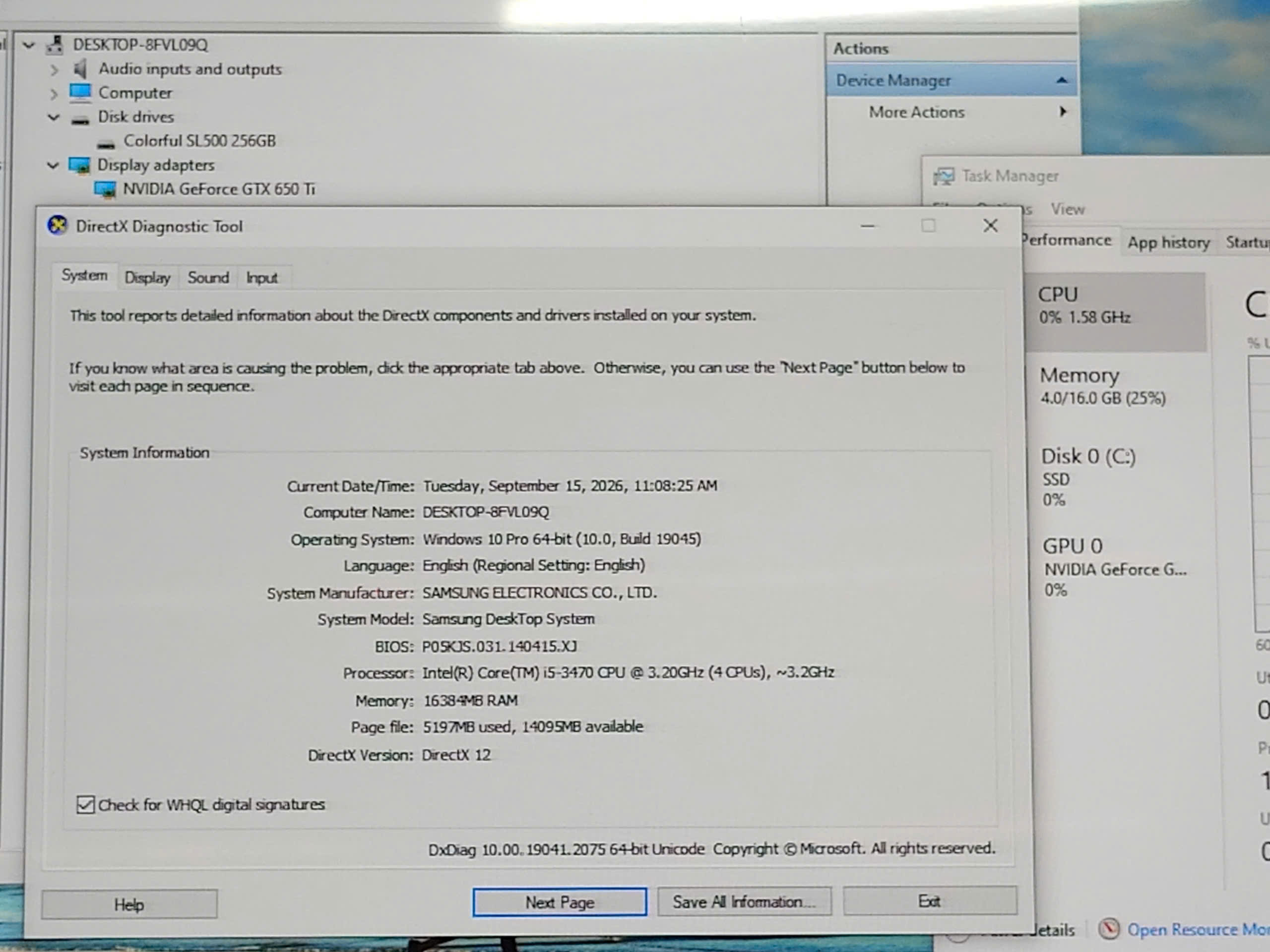The image size is (1270, 952).
Task: Click the Colorful SL500 256GB disk icon
Action: point(106,143)
